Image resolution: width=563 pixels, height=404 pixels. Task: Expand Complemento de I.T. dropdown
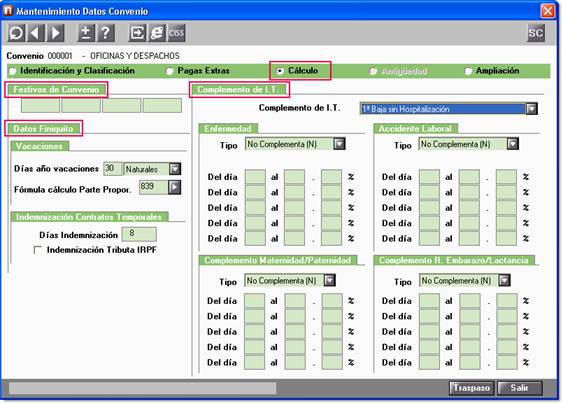click(x=531, y=109)
